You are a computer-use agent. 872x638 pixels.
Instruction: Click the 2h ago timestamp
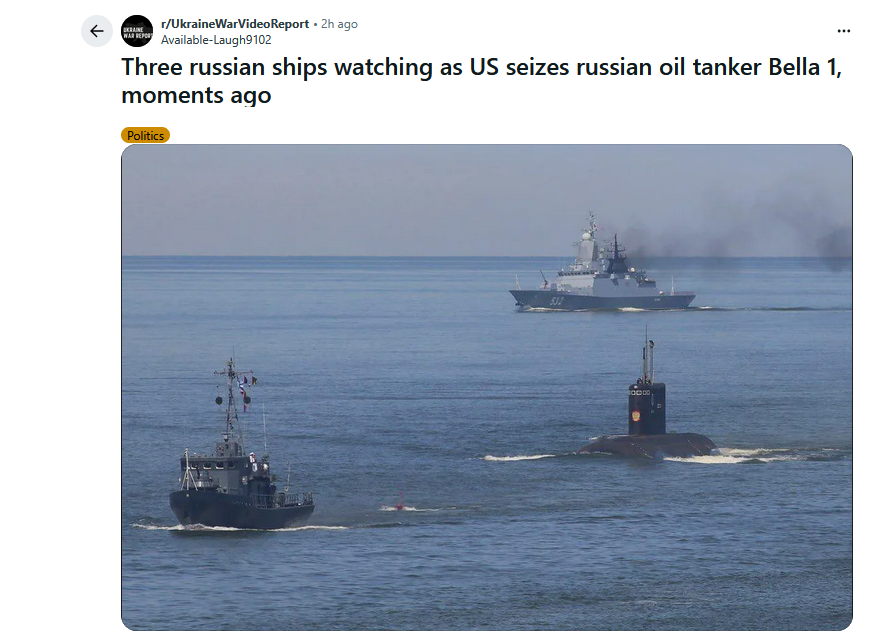(x=339, y=24)
